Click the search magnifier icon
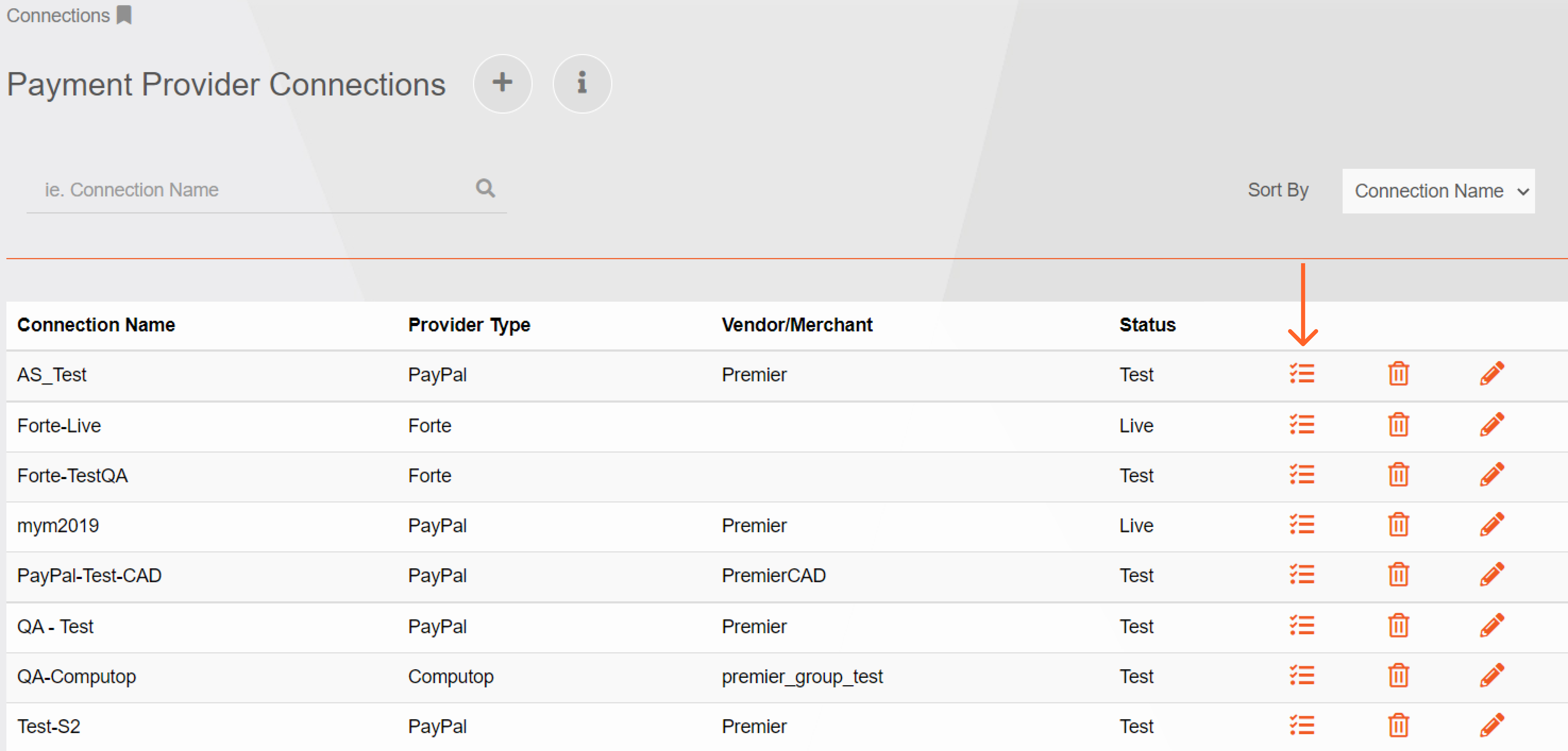 pos(485,188)
